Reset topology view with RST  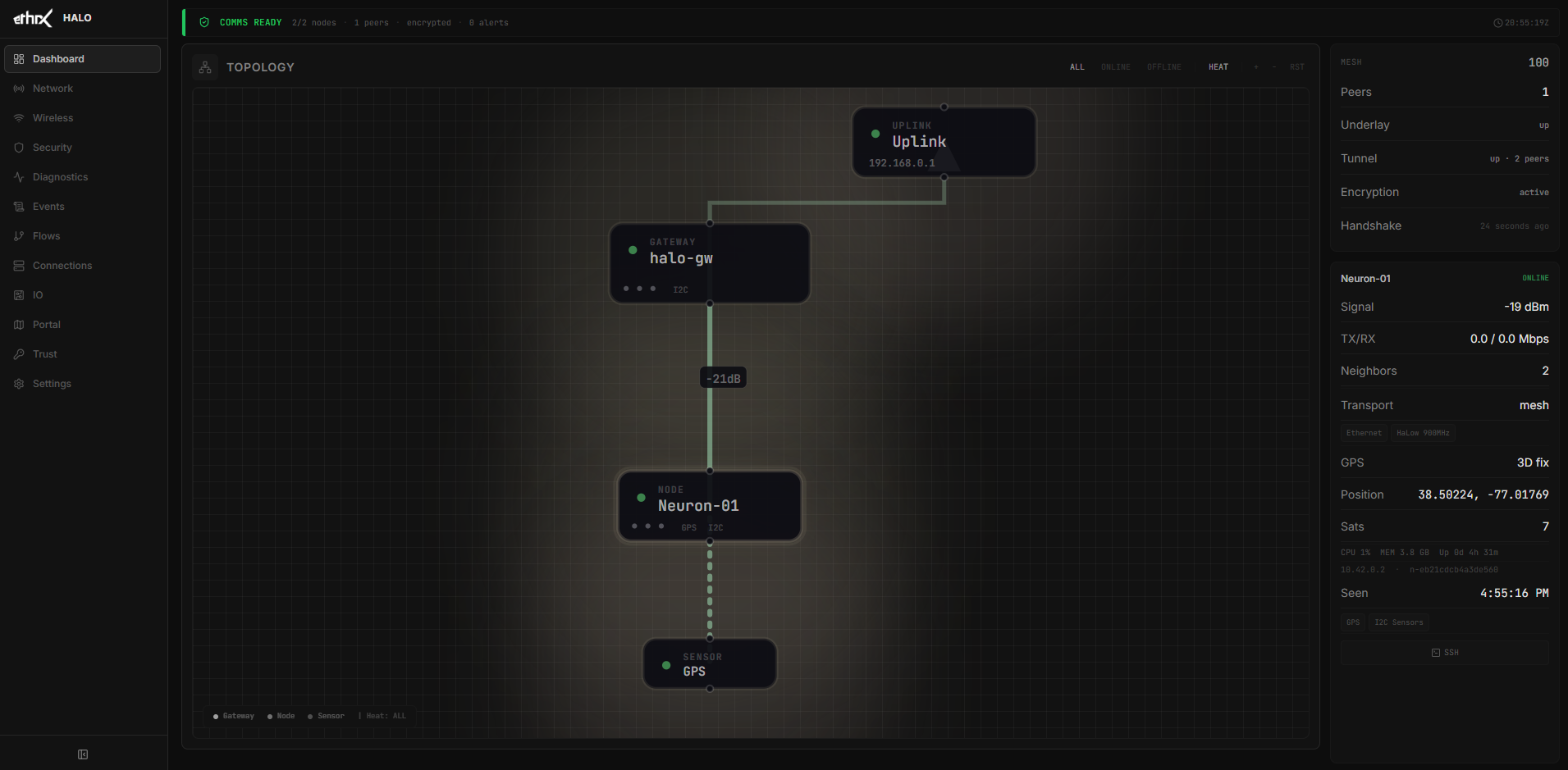pyautogui.click(x=1297, y=67)
